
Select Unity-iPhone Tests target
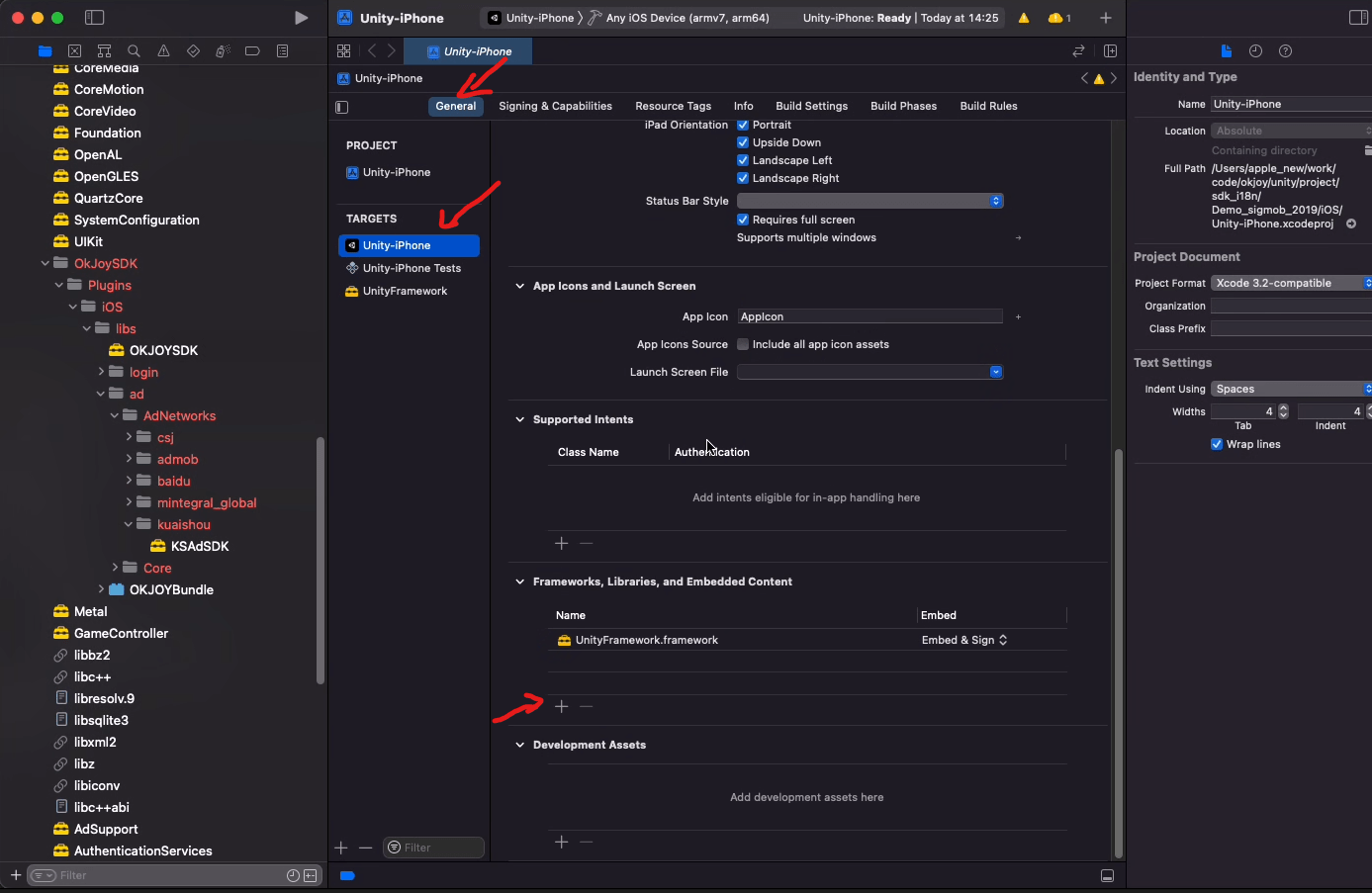(410, 268)
